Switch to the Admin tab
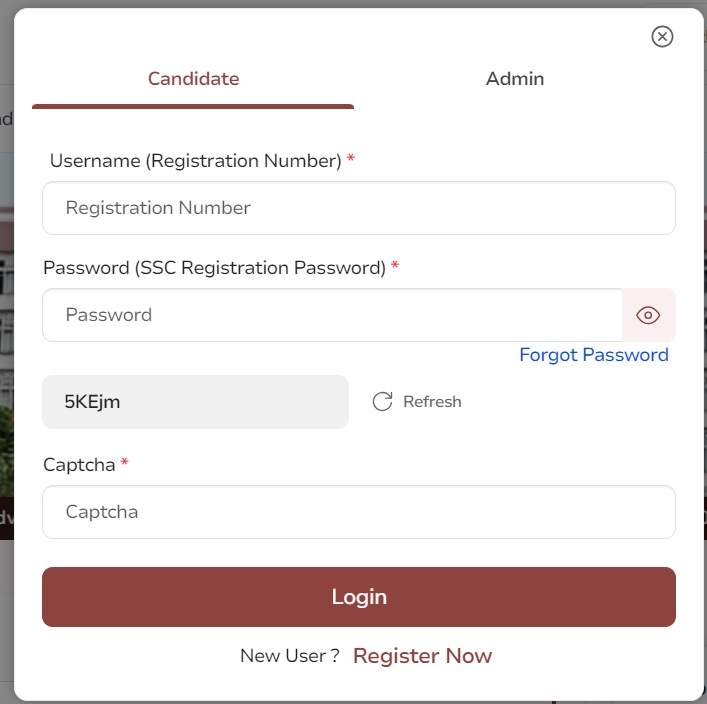Viewport: 707px width, 704px height. 515,79
